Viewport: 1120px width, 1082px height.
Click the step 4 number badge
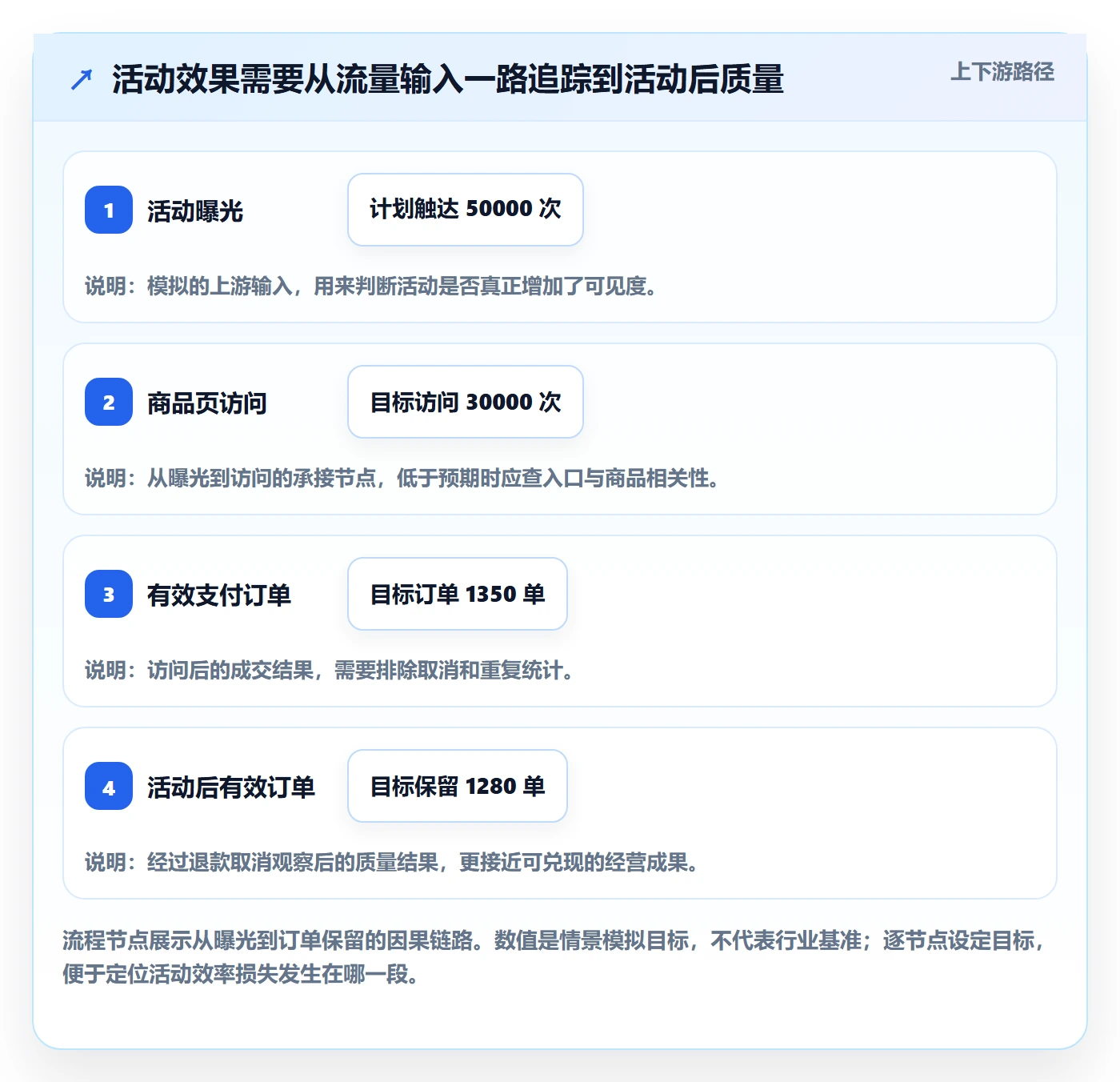click(109, 786)
